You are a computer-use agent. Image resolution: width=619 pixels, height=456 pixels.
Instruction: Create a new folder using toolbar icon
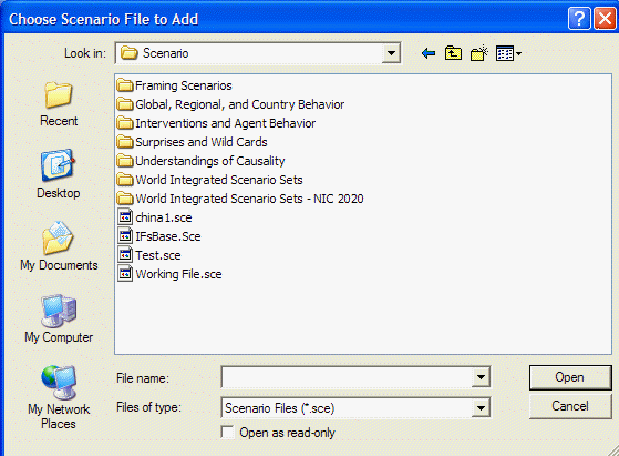point(479,53)
